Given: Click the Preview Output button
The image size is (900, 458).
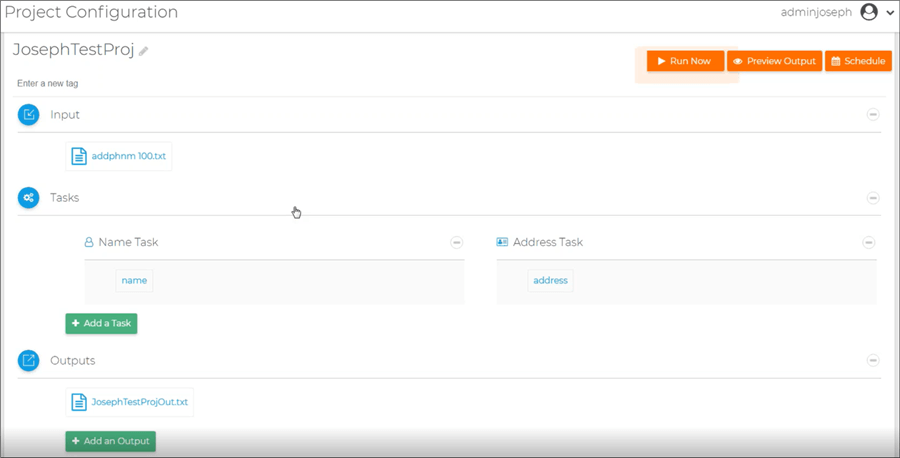Looking at the screenshot, I should point(775,61).
